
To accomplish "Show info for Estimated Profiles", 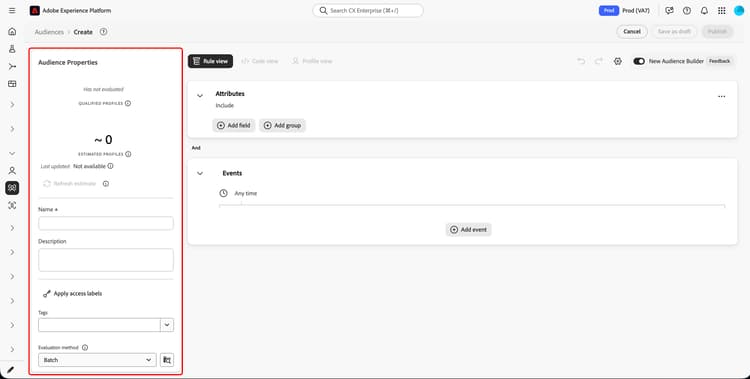I will click(x=128, y=154).
